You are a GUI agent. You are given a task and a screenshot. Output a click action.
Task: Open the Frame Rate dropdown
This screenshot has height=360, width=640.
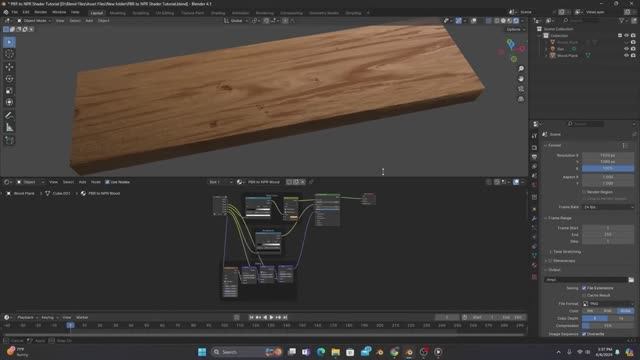coord(608,207)
